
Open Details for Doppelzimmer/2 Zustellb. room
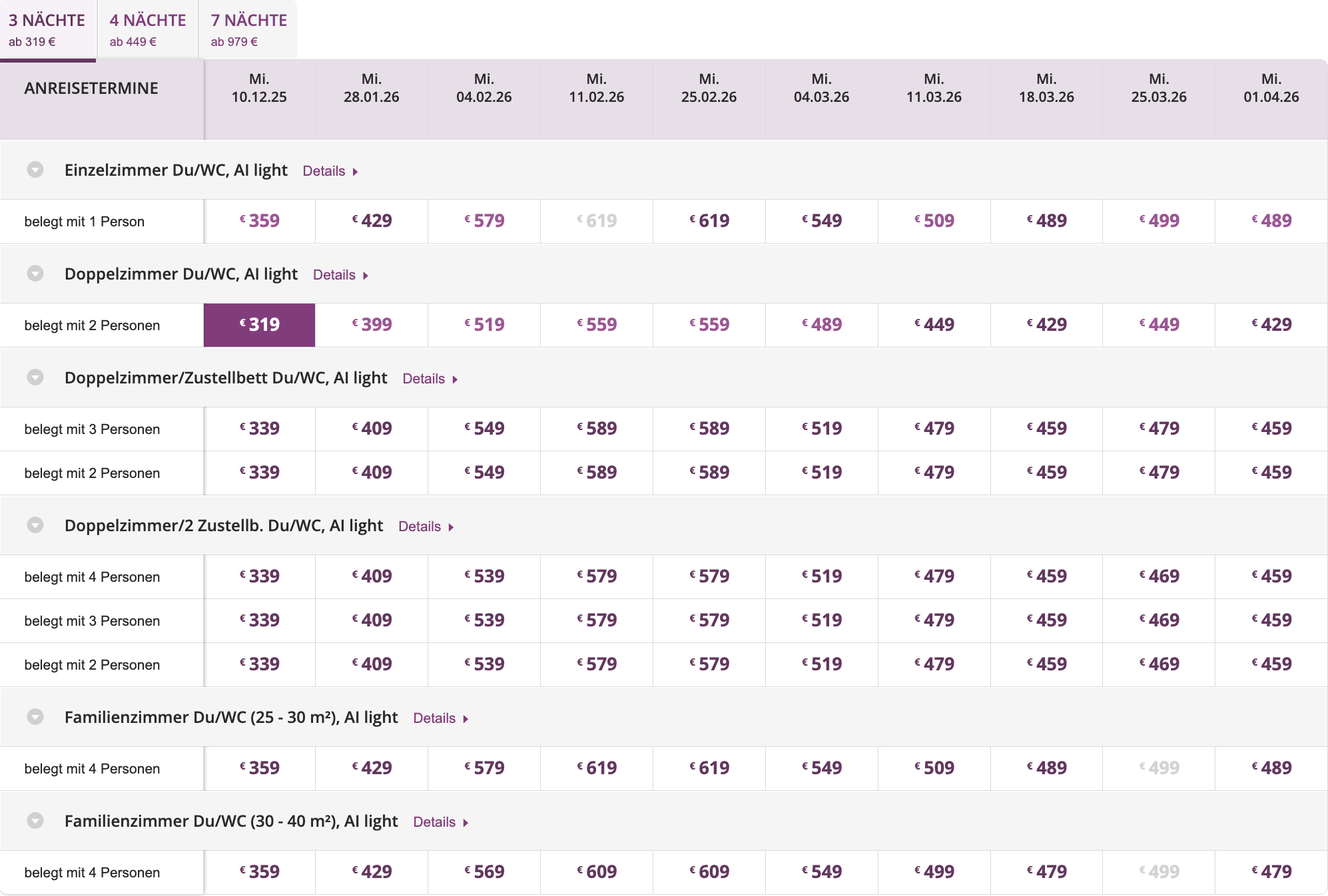tap(426, 527)
